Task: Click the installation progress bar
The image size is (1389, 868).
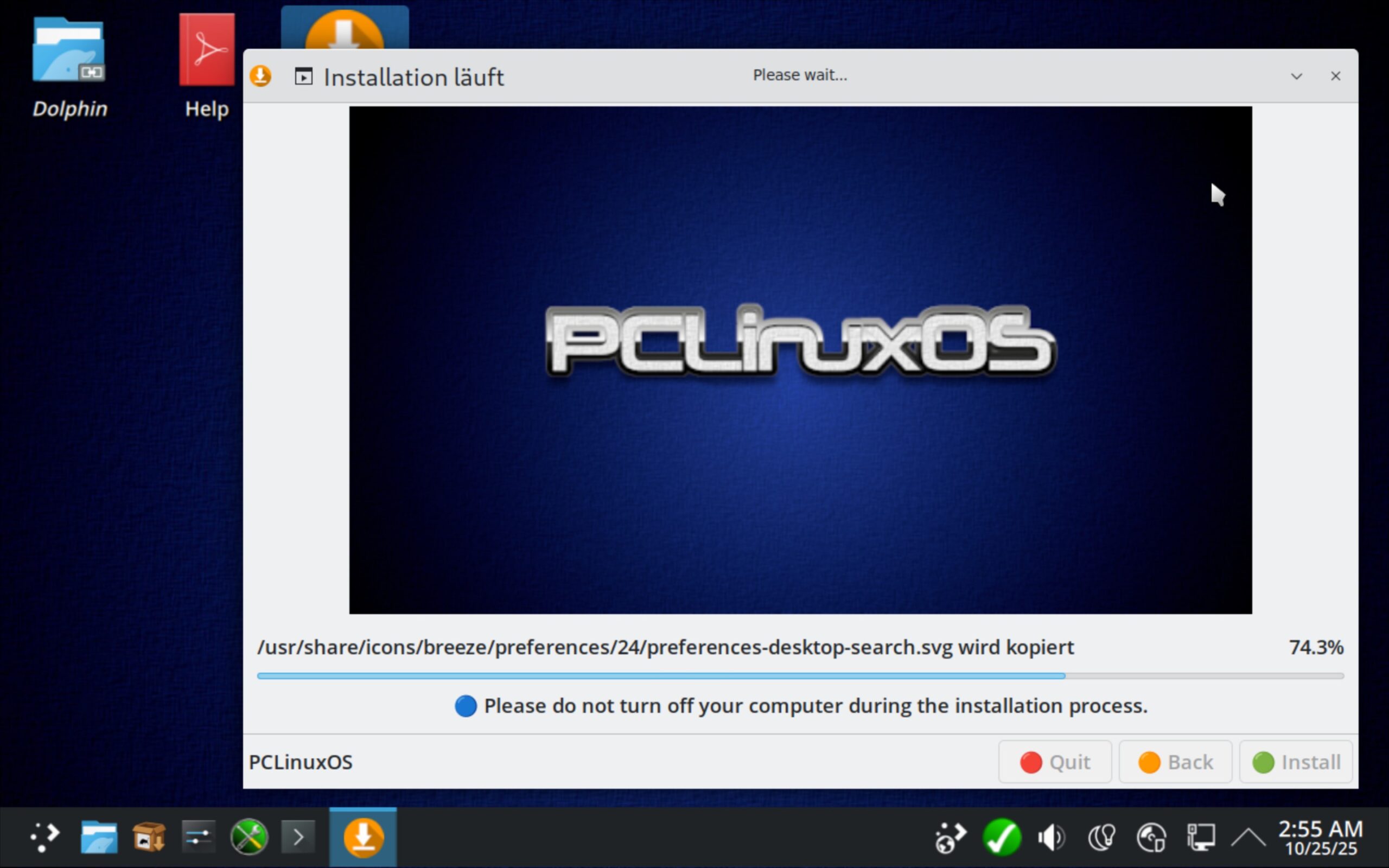Action: pos(800,676)
